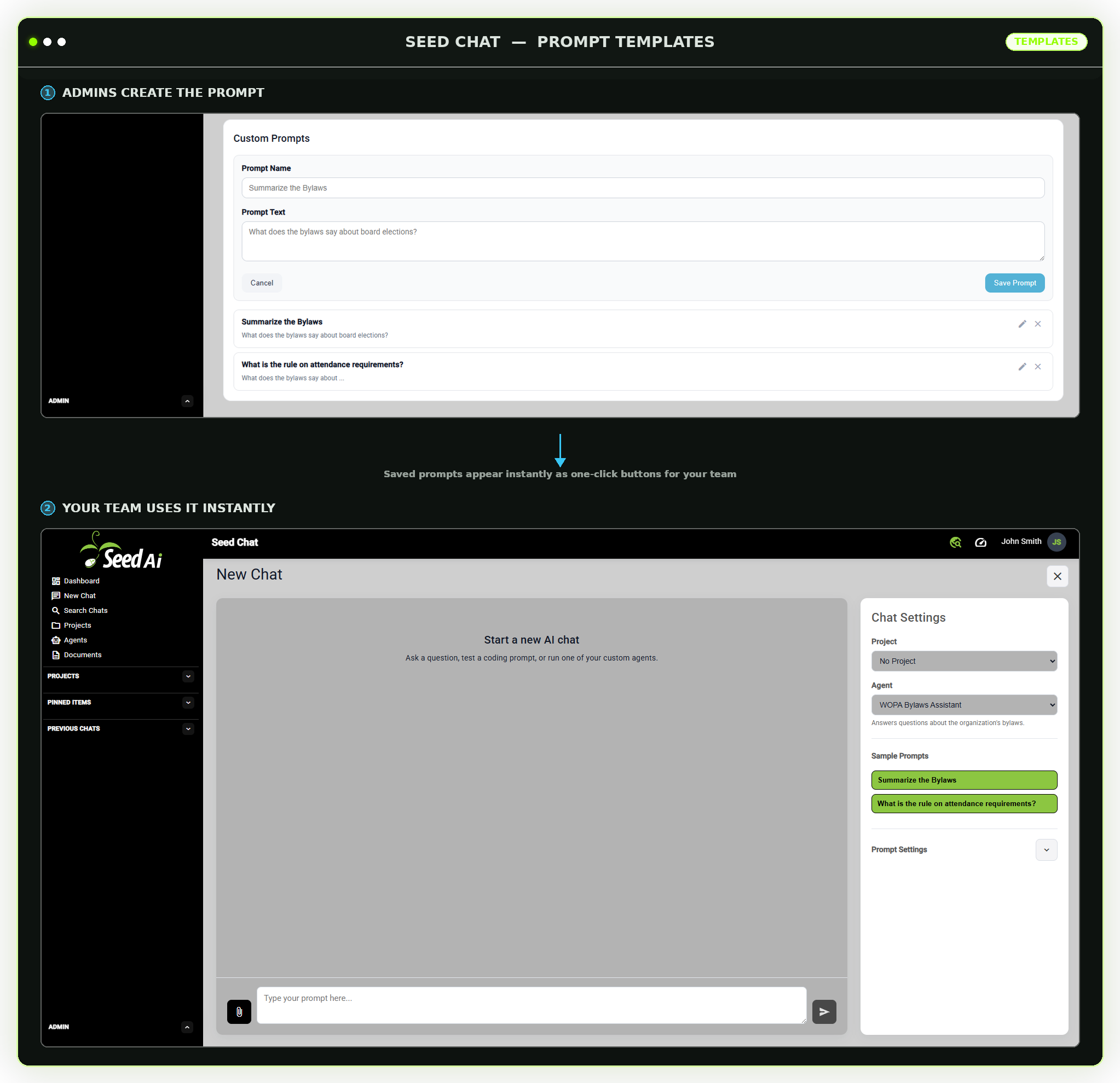
Task: Click the Prompt Text textarea
Action: [x=643, y=242]
